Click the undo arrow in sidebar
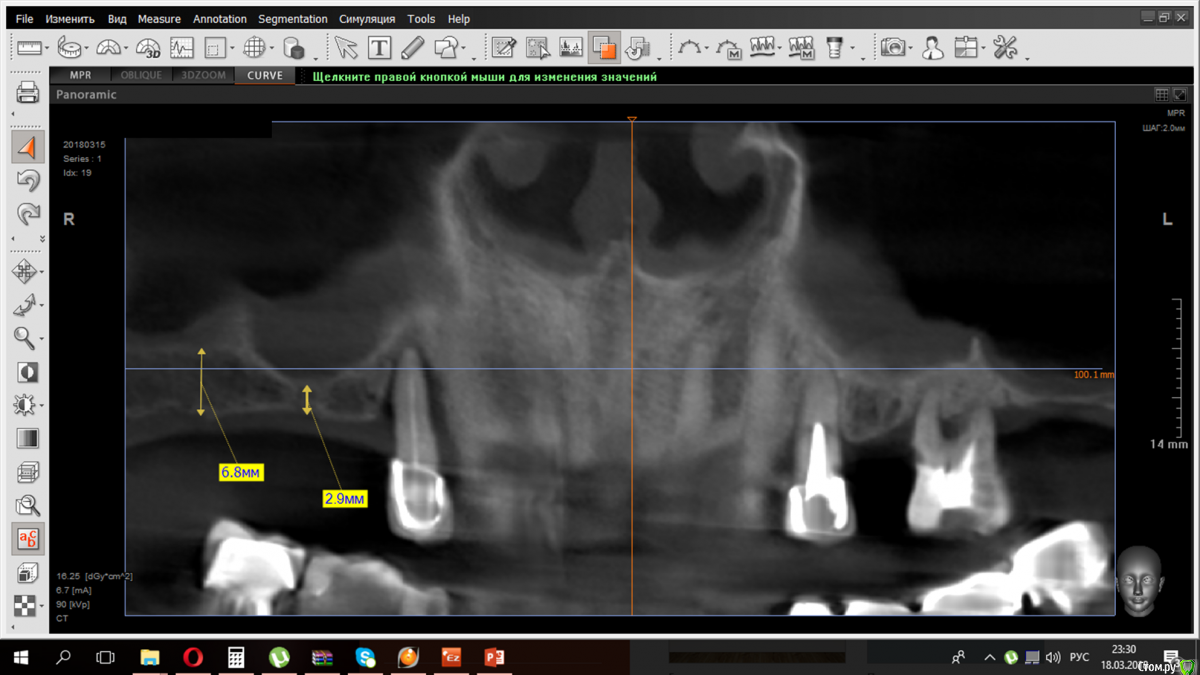 pyautogui.click(x=28, y=181)
